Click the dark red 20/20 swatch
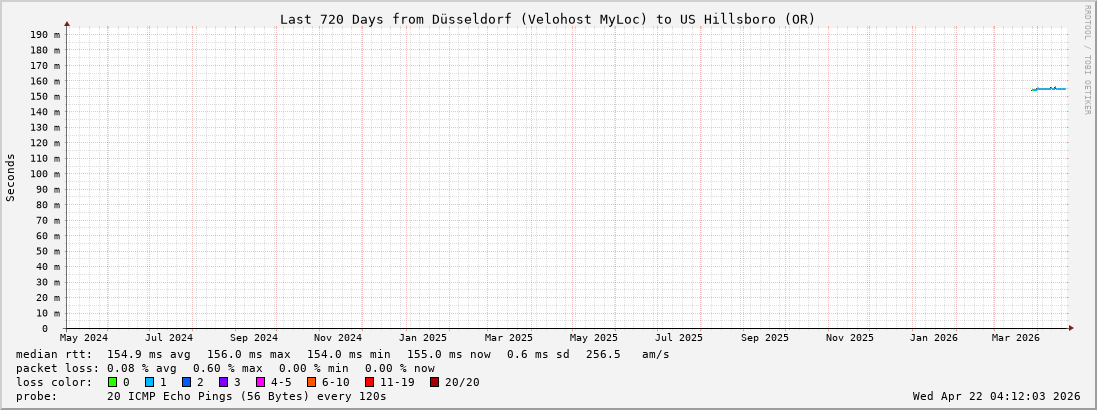This screenshot has height=410, width=1097. 434,382
